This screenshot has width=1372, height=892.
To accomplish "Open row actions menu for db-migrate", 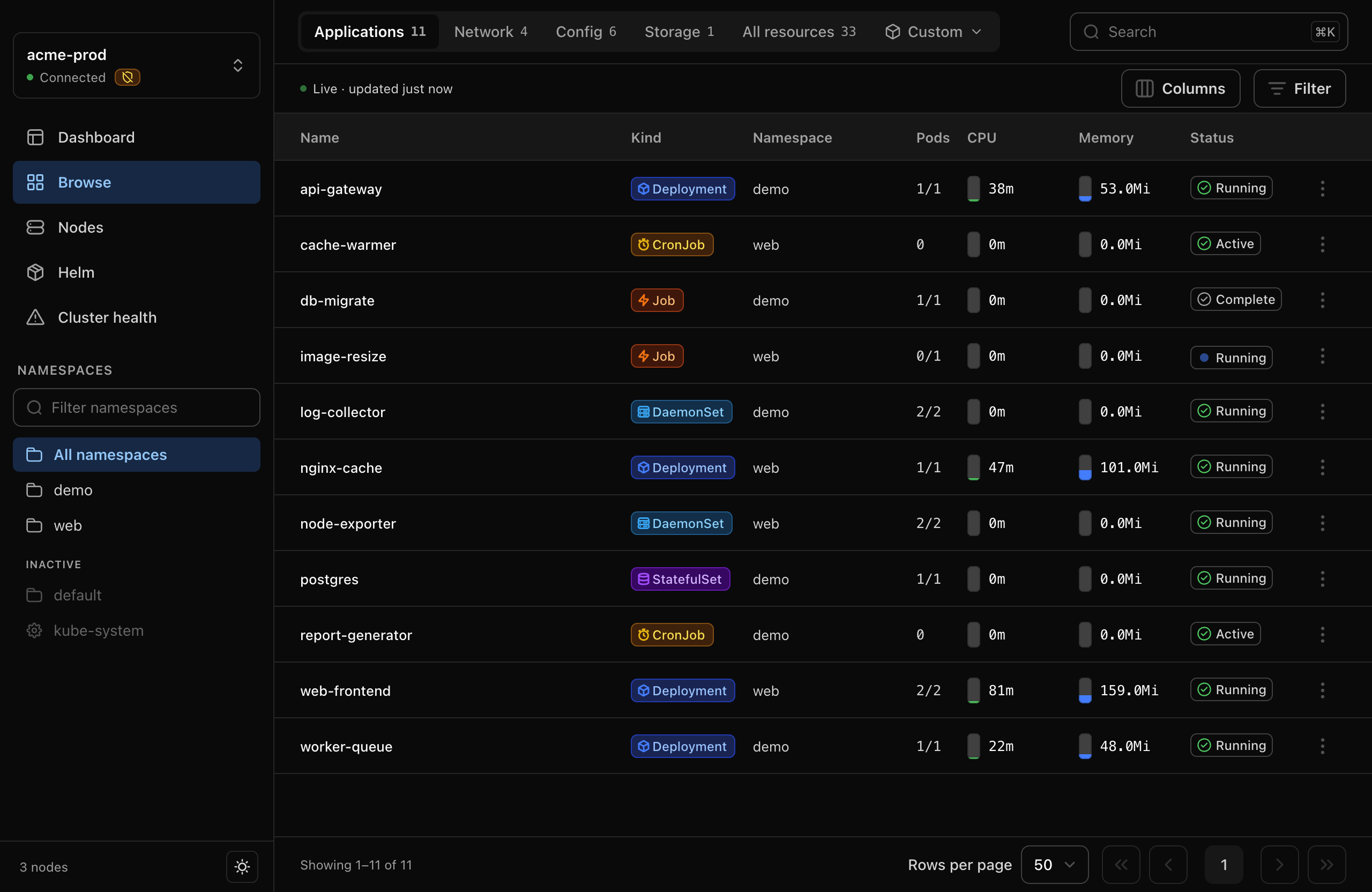I will click(1322, 300).
